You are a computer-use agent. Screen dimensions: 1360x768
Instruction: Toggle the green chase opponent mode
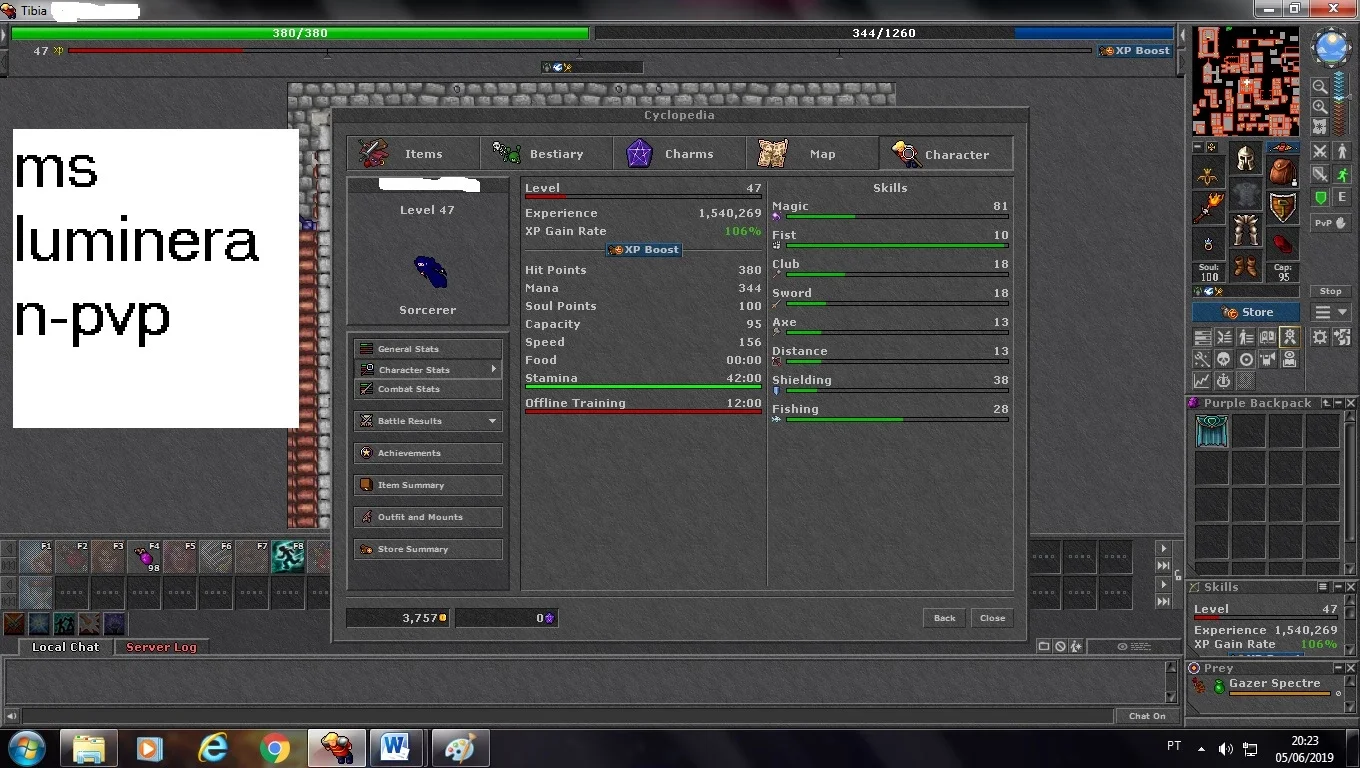coord(1342,175)
